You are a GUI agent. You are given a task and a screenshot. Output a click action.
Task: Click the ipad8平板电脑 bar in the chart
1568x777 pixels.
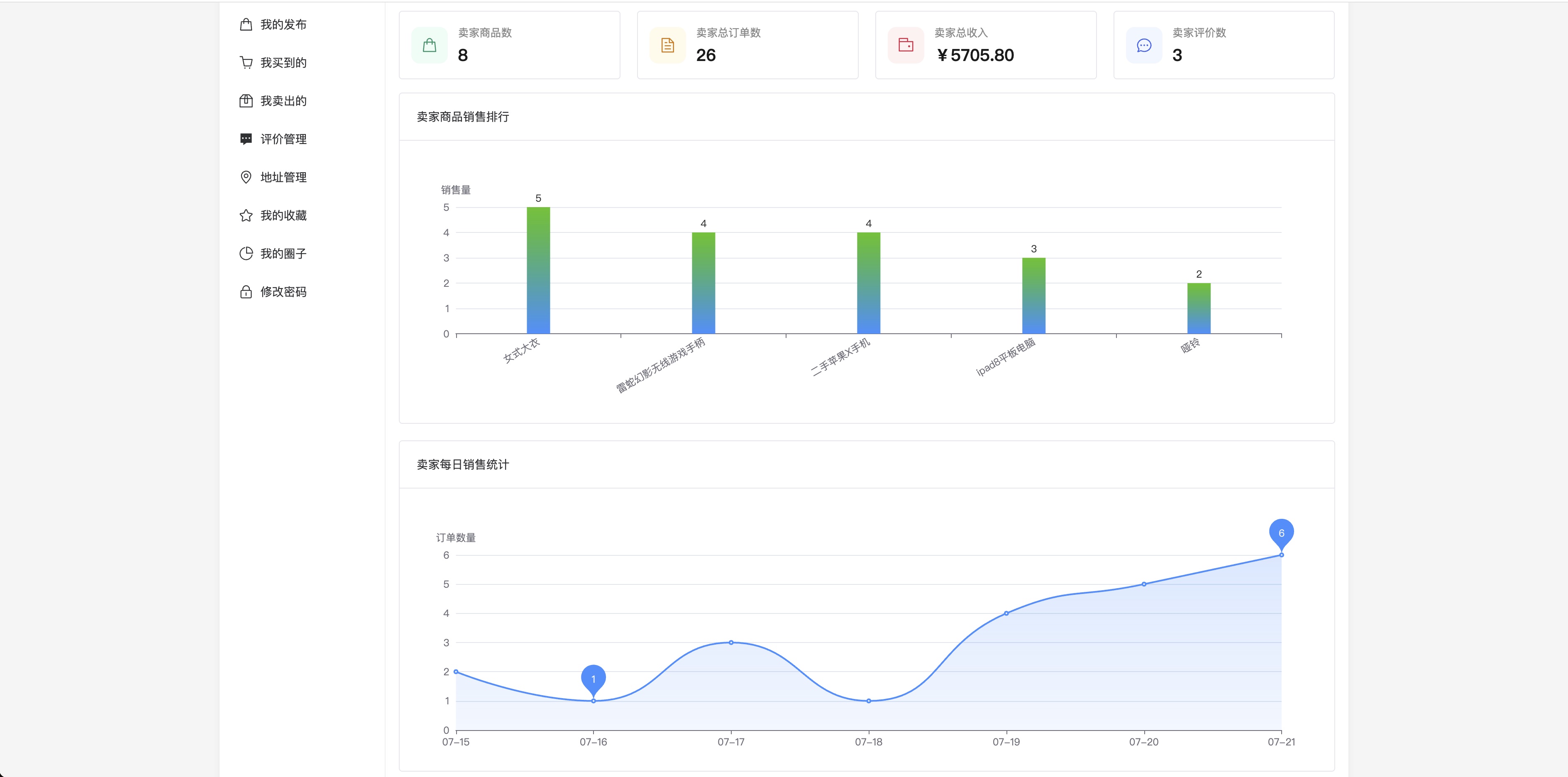(x=1033, y=296)
